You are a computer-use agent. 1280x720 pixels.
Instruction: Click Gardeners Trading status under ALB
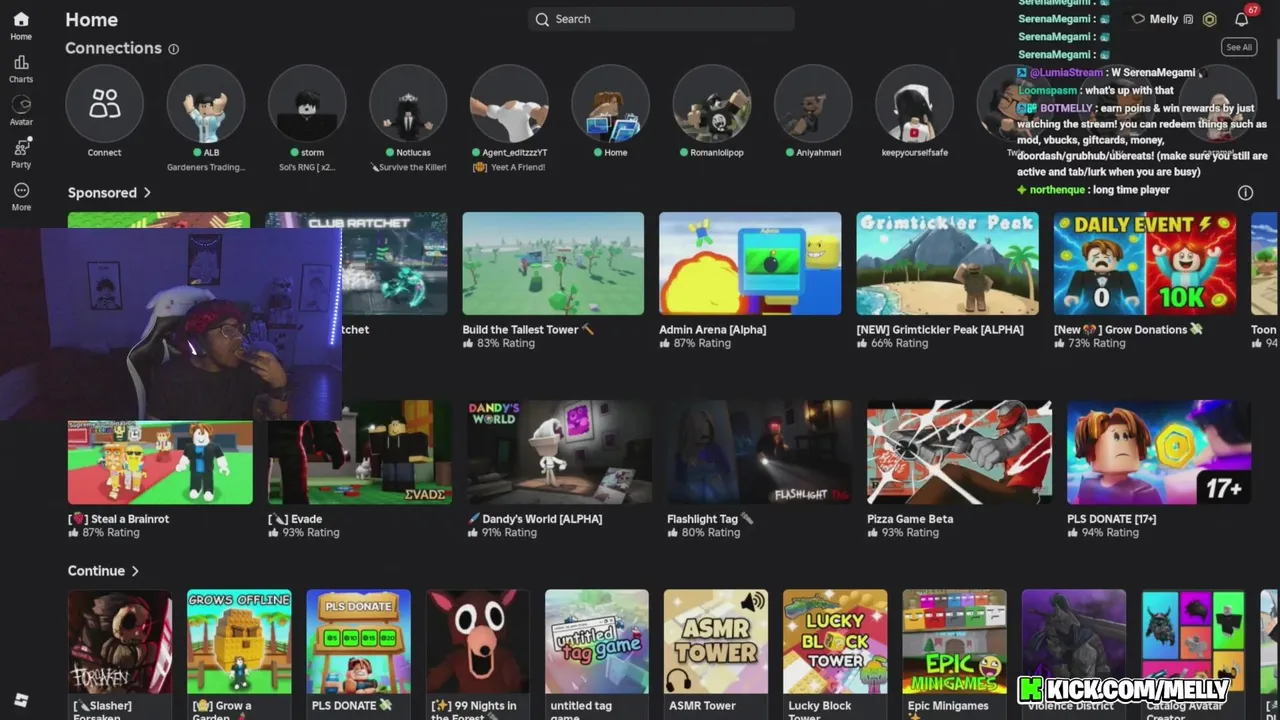[206, 167]
